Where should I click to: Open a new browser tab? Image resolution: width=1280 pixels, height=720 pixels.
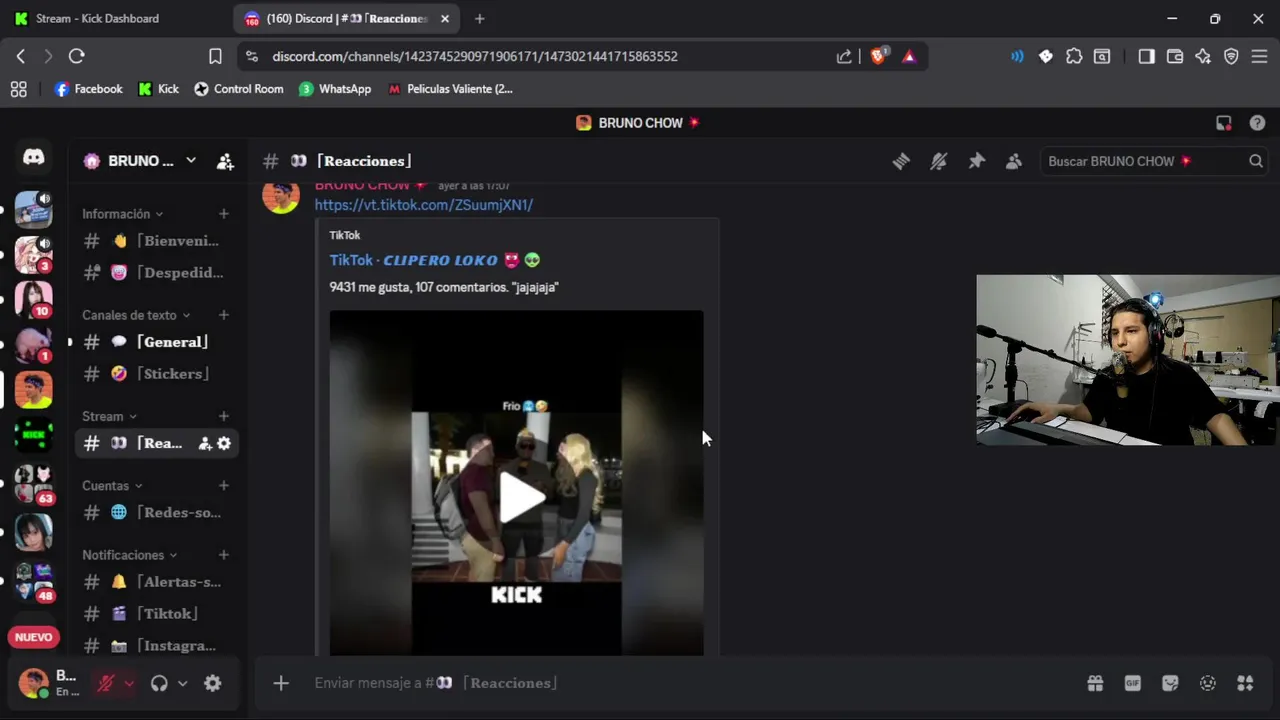click(480, 18)
